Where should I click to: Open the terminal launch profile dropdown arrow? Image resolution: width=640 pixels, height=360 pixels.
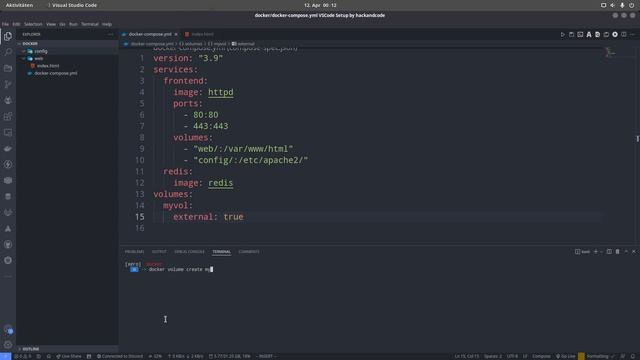[x=601, y=252]
